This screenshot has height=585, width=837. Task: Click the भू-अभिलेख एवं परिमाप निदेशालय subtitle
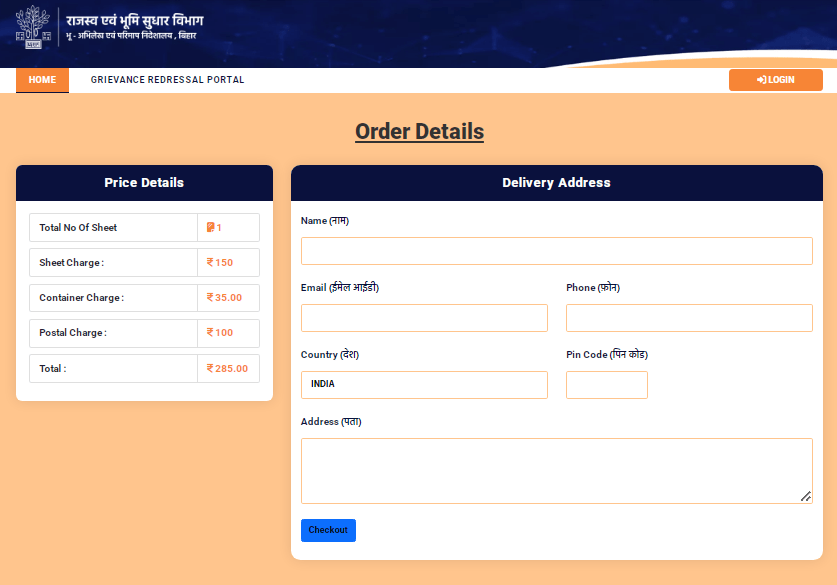131,36
